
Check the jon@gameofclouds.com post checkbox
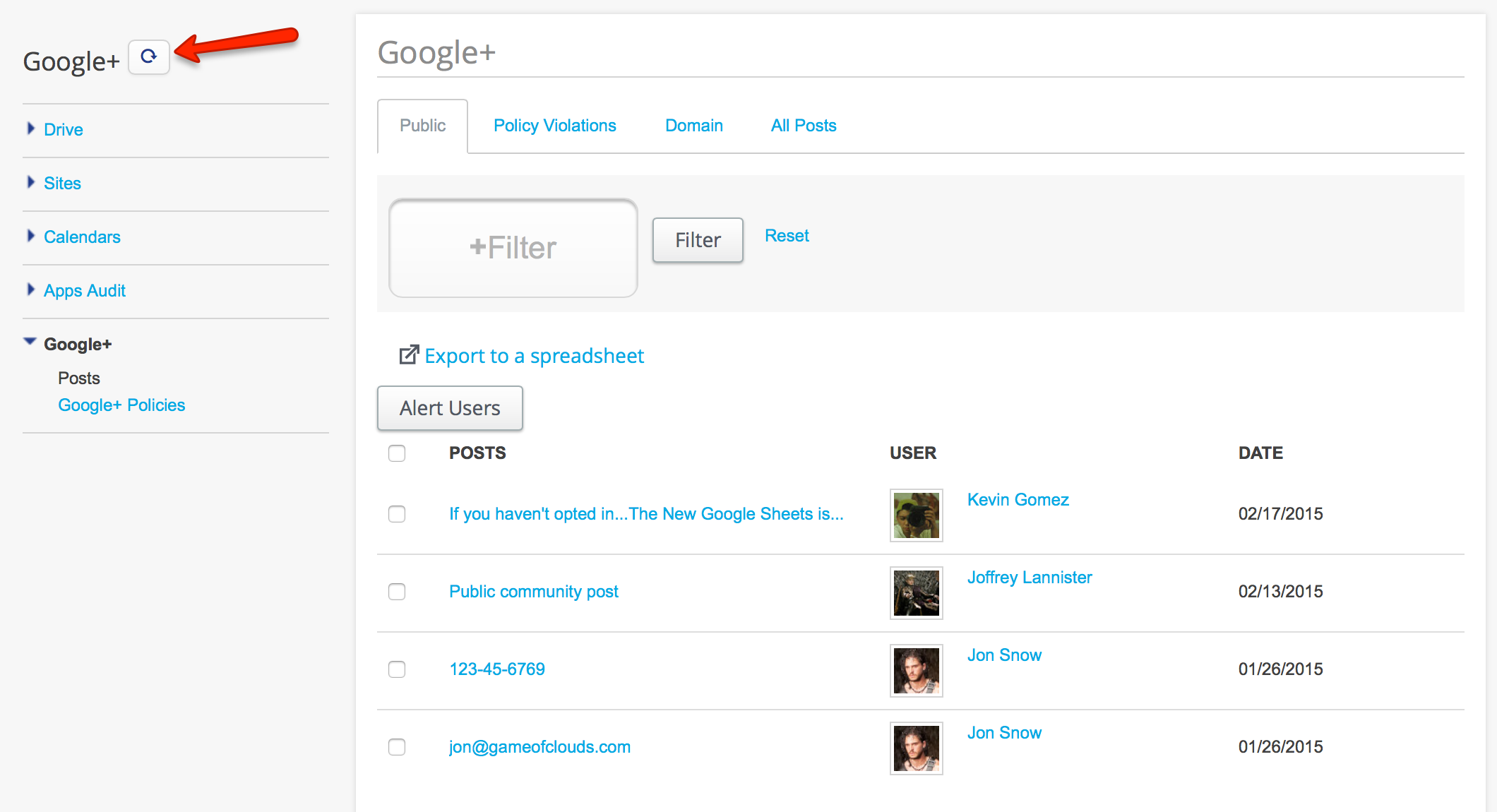pyautogui.click(x=397, y=747)
